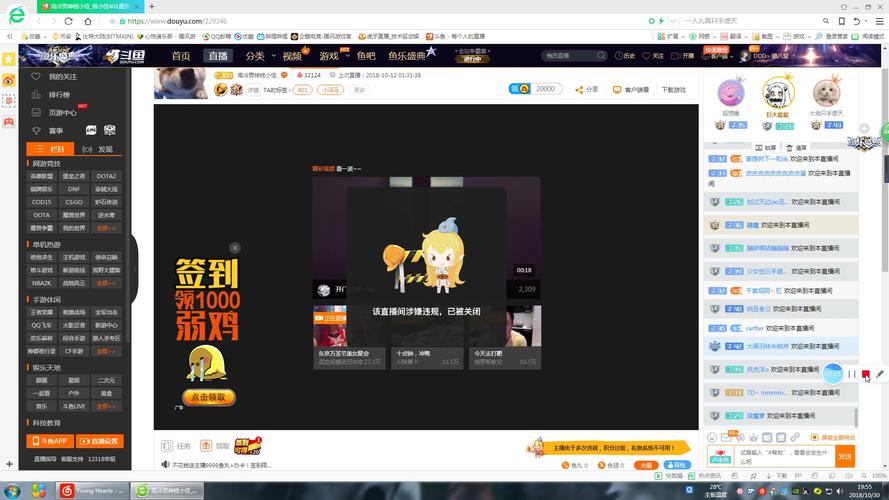Screen dimensions: 889x500
Task: Open 我的关注 heart icon in sidebar
Action: pyautogui.click(x=37, y=76)
